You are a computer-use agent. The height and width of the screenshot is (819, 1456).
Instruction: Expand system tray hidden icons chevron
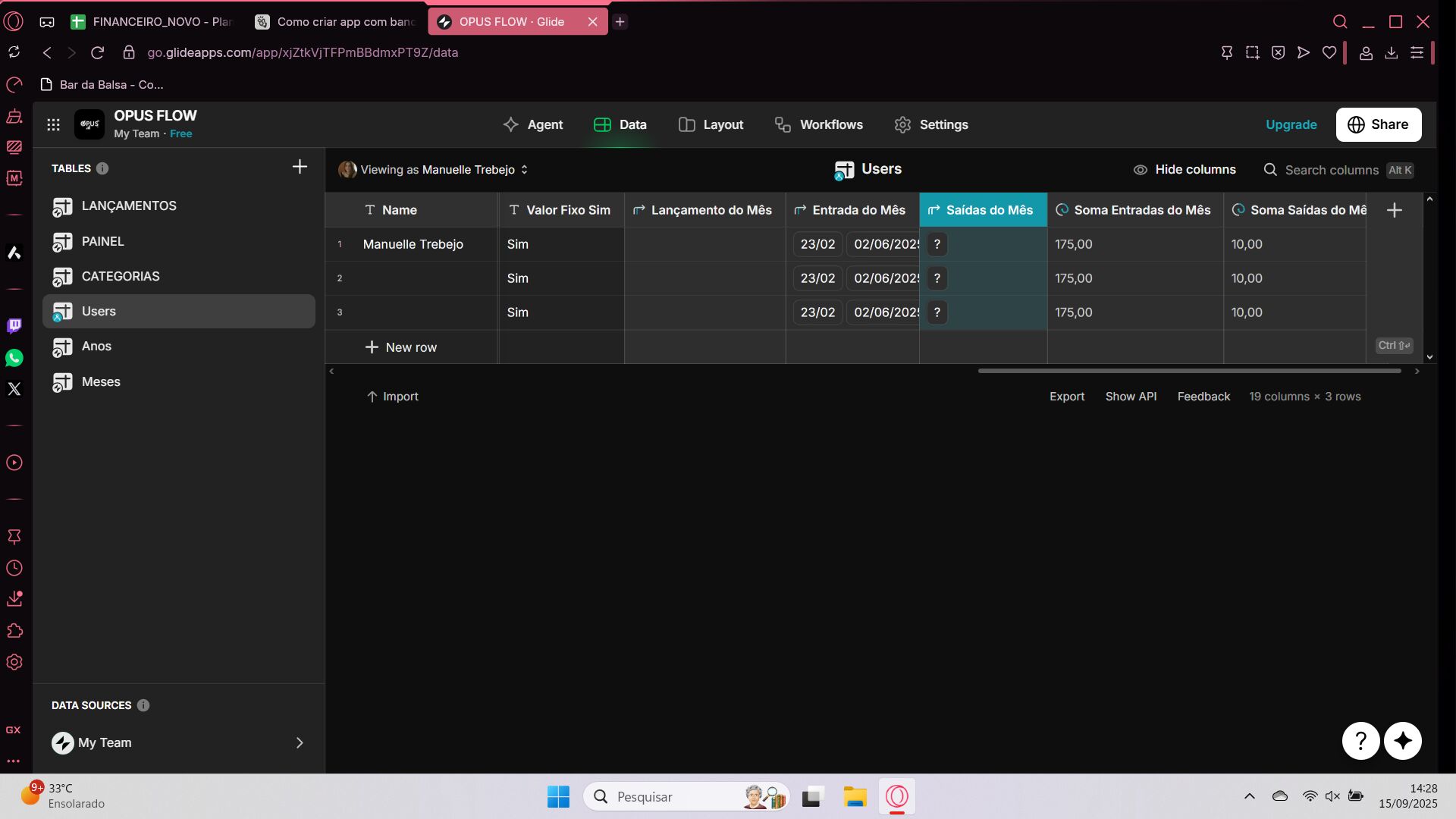[1249, 796]
